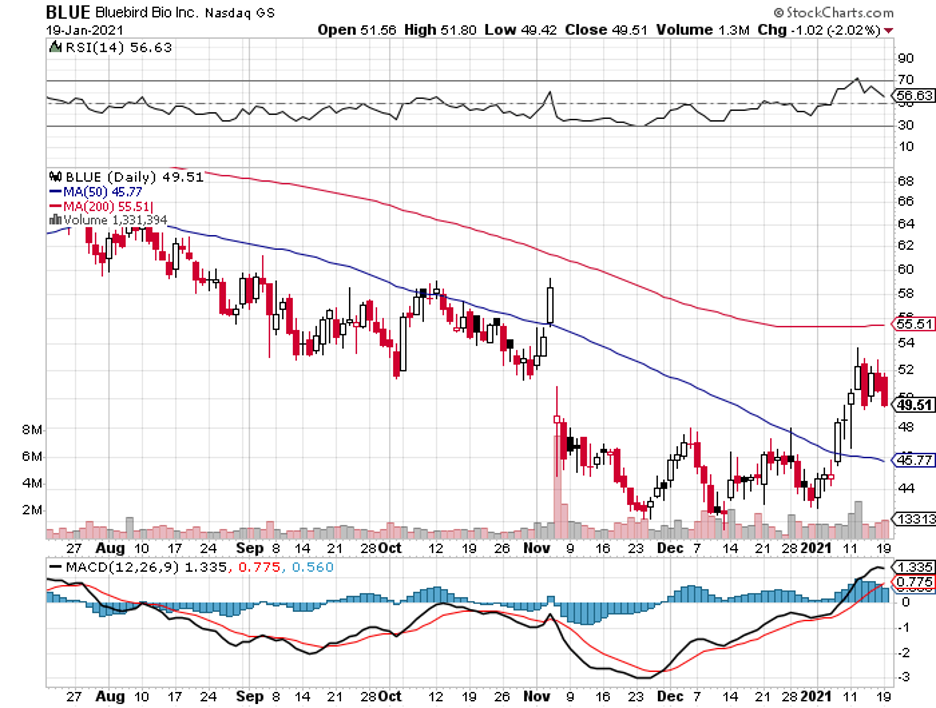Image resolution: width=936 pixels, height=708 pixels.
Task: Click the volume bars icon in legend
Action: click(x=54, y=219)
